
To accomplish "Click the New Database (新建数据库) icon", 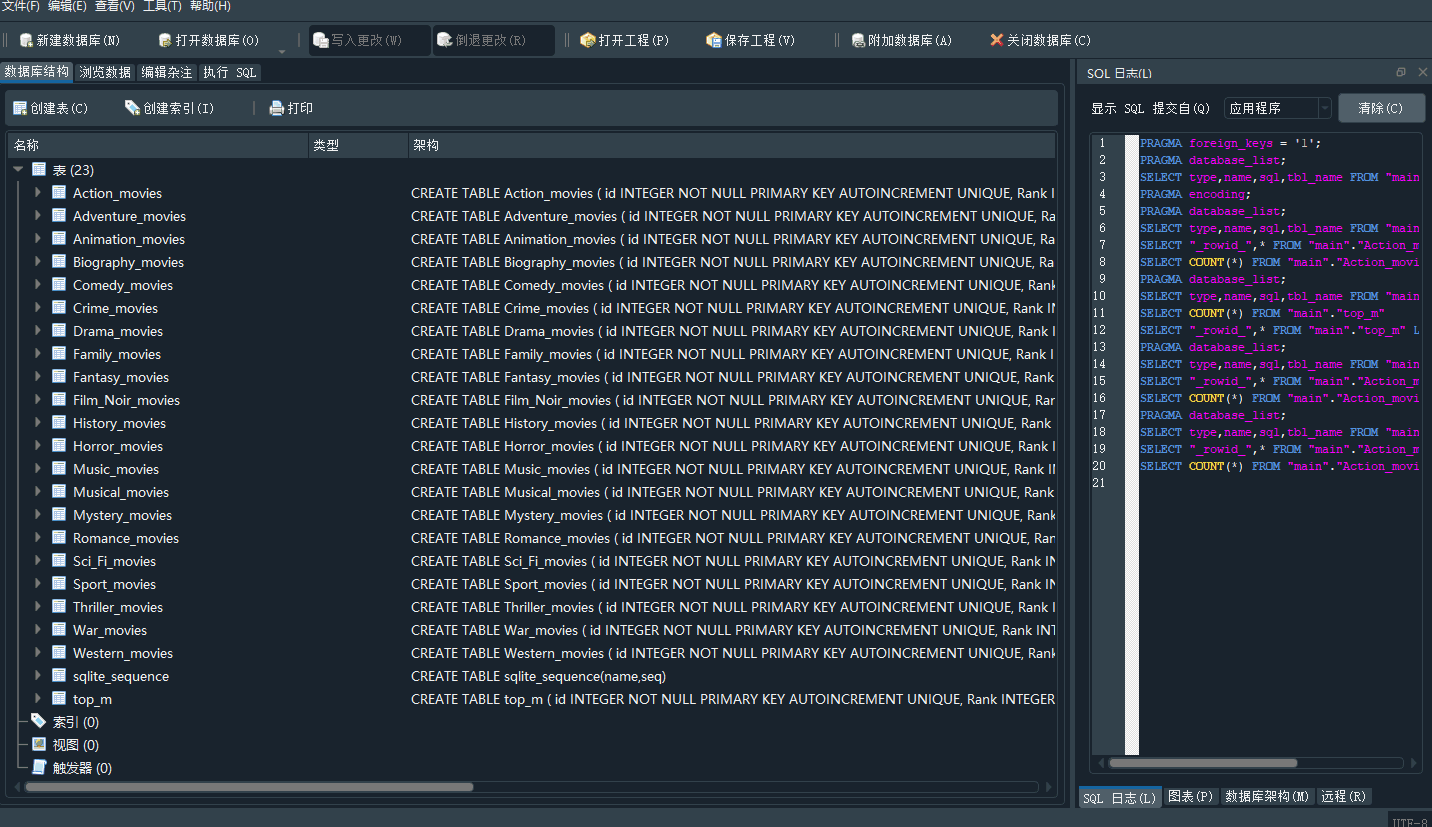I will click(x=26, y=41).
